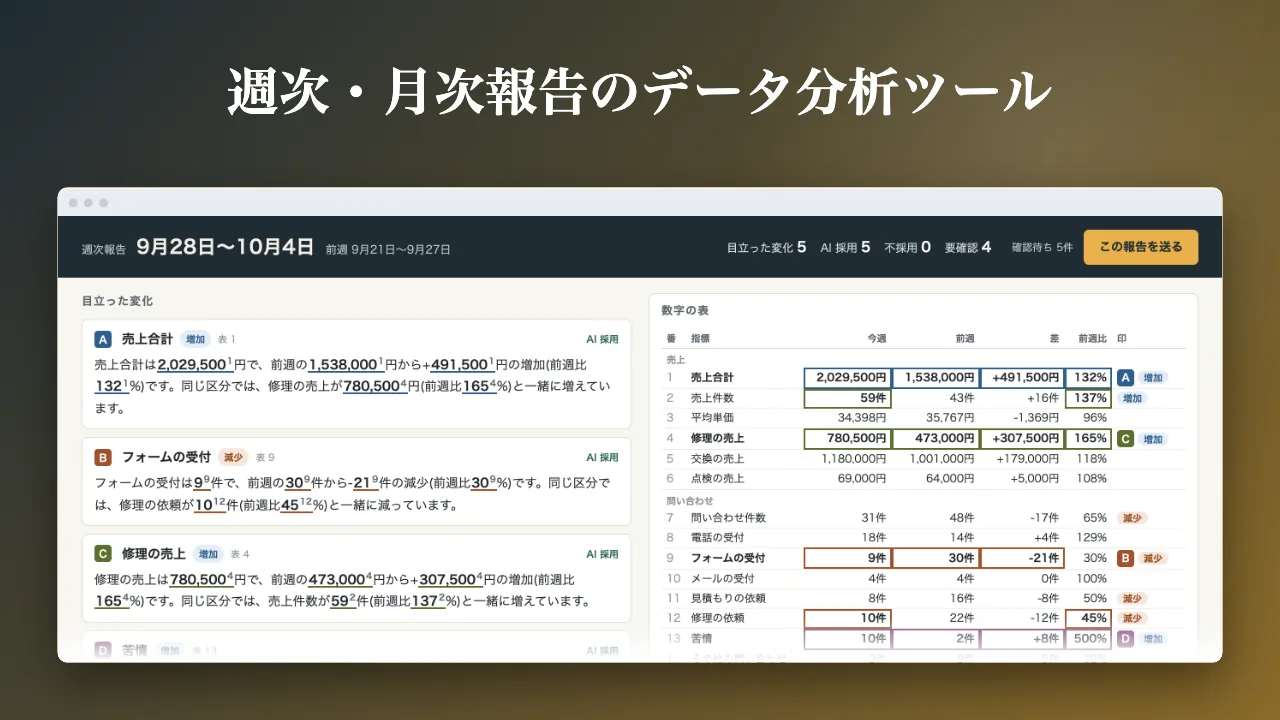Screen dimensions: 1280x720
Task: Click 前週比 column header
Action: tap(1092, 339)
